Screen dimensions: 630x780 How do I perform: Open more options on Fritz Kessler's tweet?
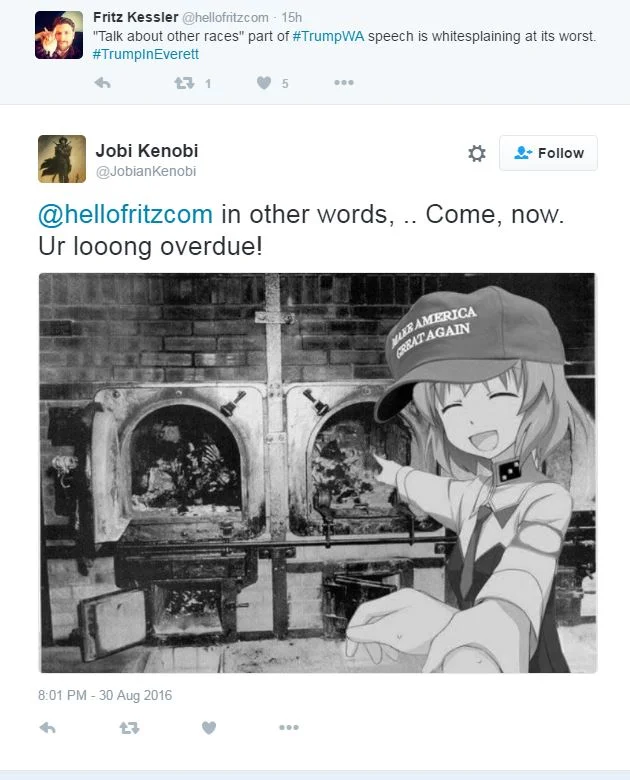coord(344,83)
